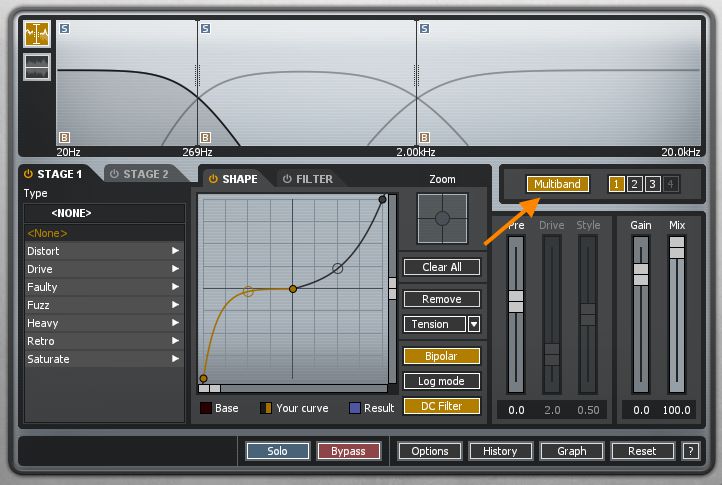Solo the 20Hz band with its S button
The image size is (722, 485).
[64, 29]
